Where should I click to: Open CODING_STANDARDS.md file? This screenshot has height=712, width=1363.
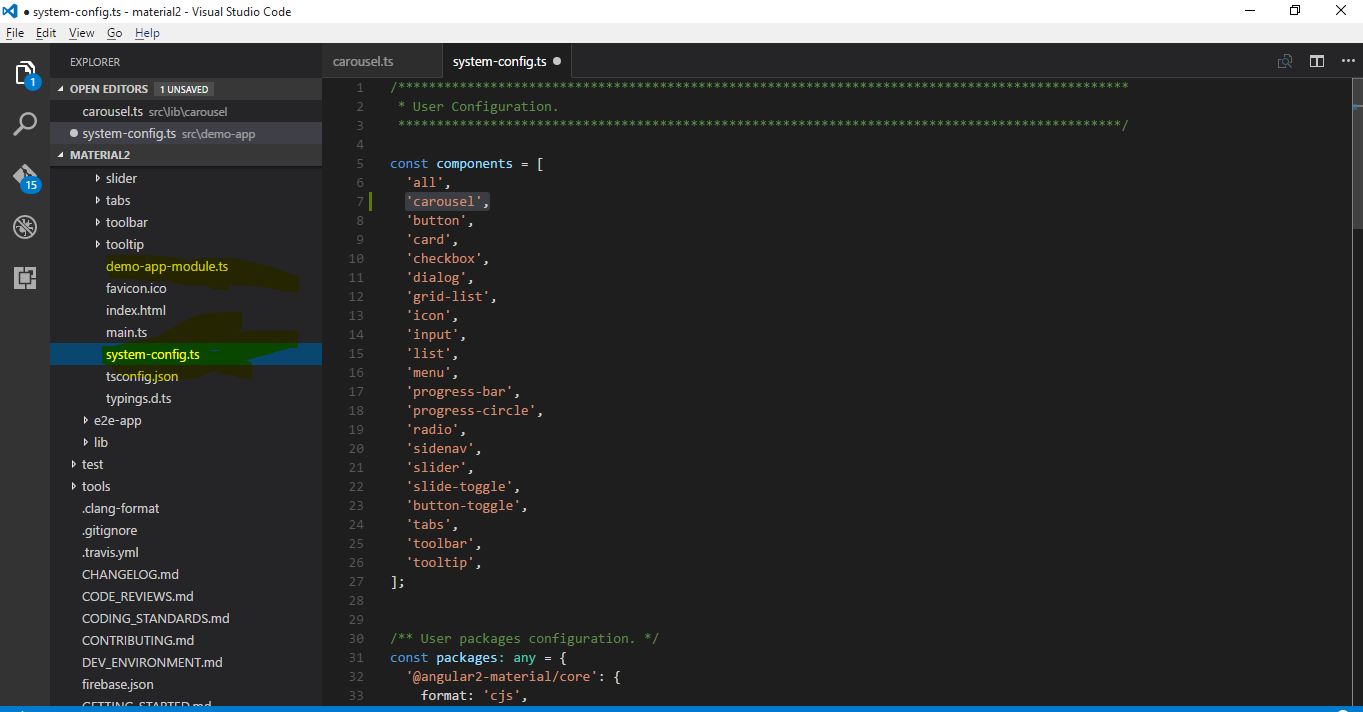[155, 618]
